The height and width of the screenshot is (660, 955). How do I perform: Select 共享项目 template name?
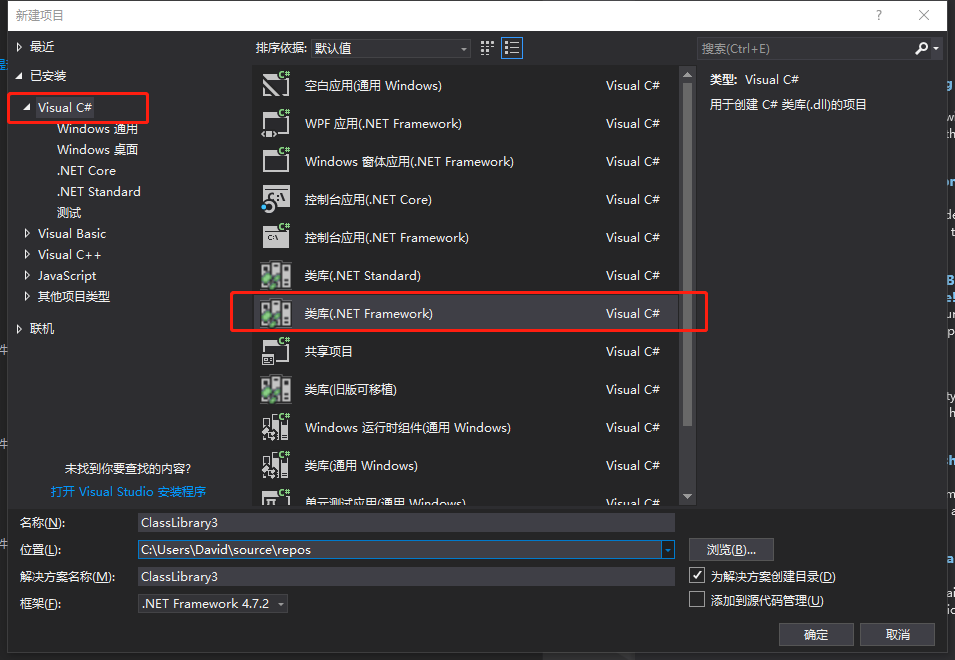pyautogui.click(x=328, y=351)
